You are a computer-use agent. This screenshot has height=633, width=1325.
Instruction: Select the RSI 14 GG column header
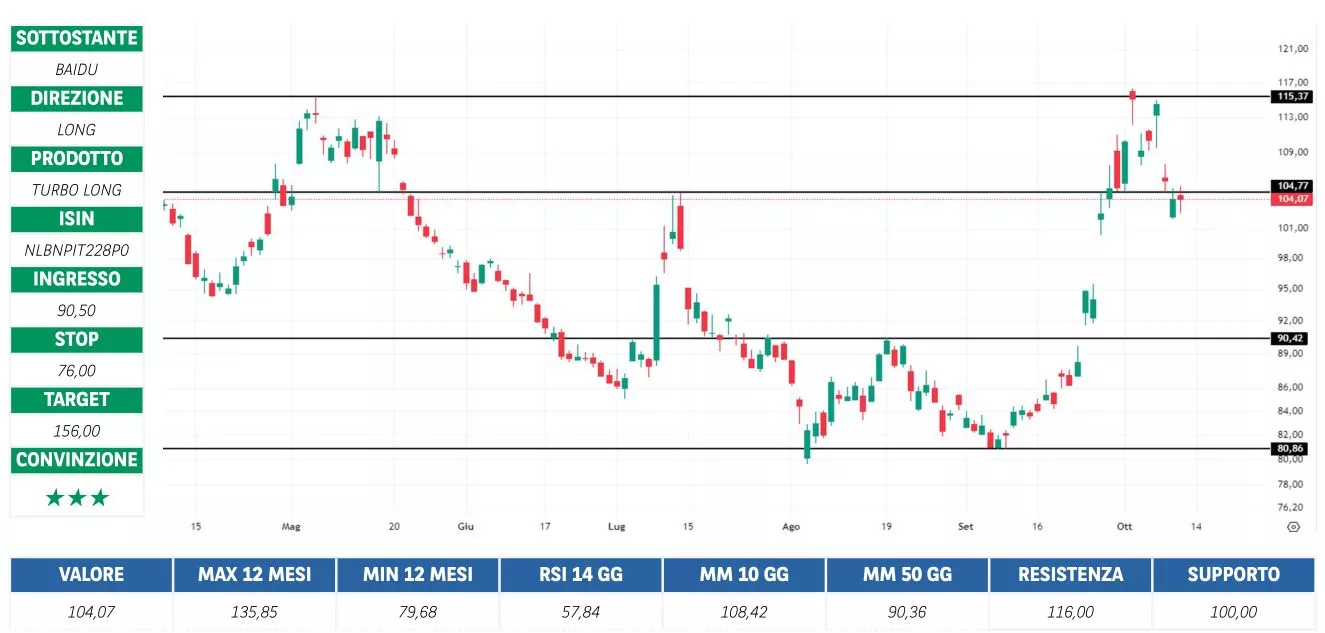pos(580,575)
